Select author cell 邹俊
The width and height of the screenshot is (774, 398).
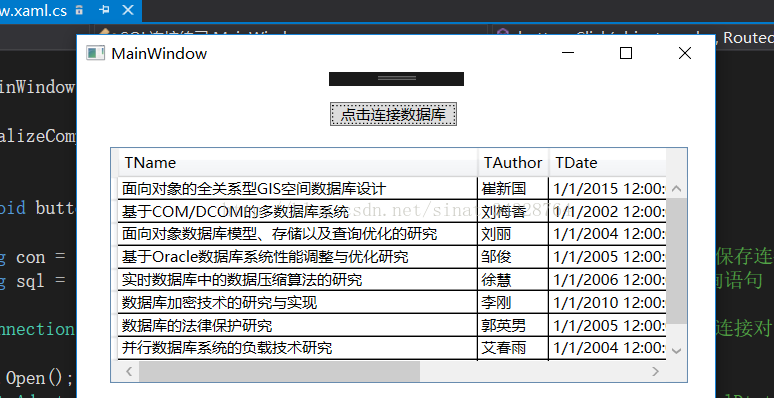pos(513,257)
